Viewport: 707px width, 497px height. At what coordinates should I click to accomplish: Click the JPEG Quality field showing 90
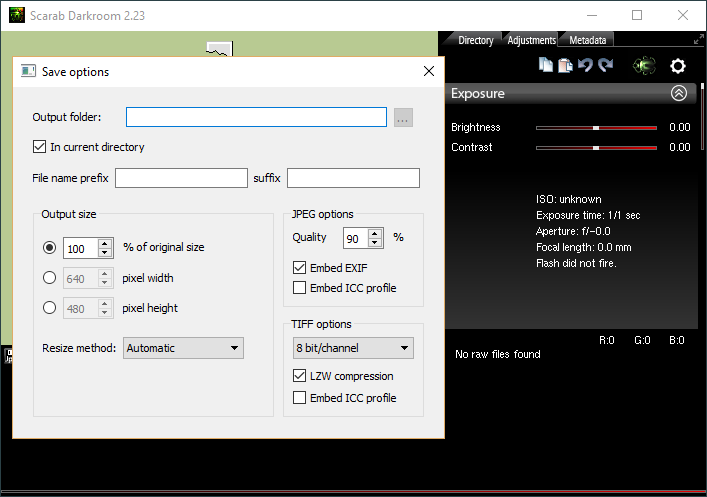click(x=356, y=238)
